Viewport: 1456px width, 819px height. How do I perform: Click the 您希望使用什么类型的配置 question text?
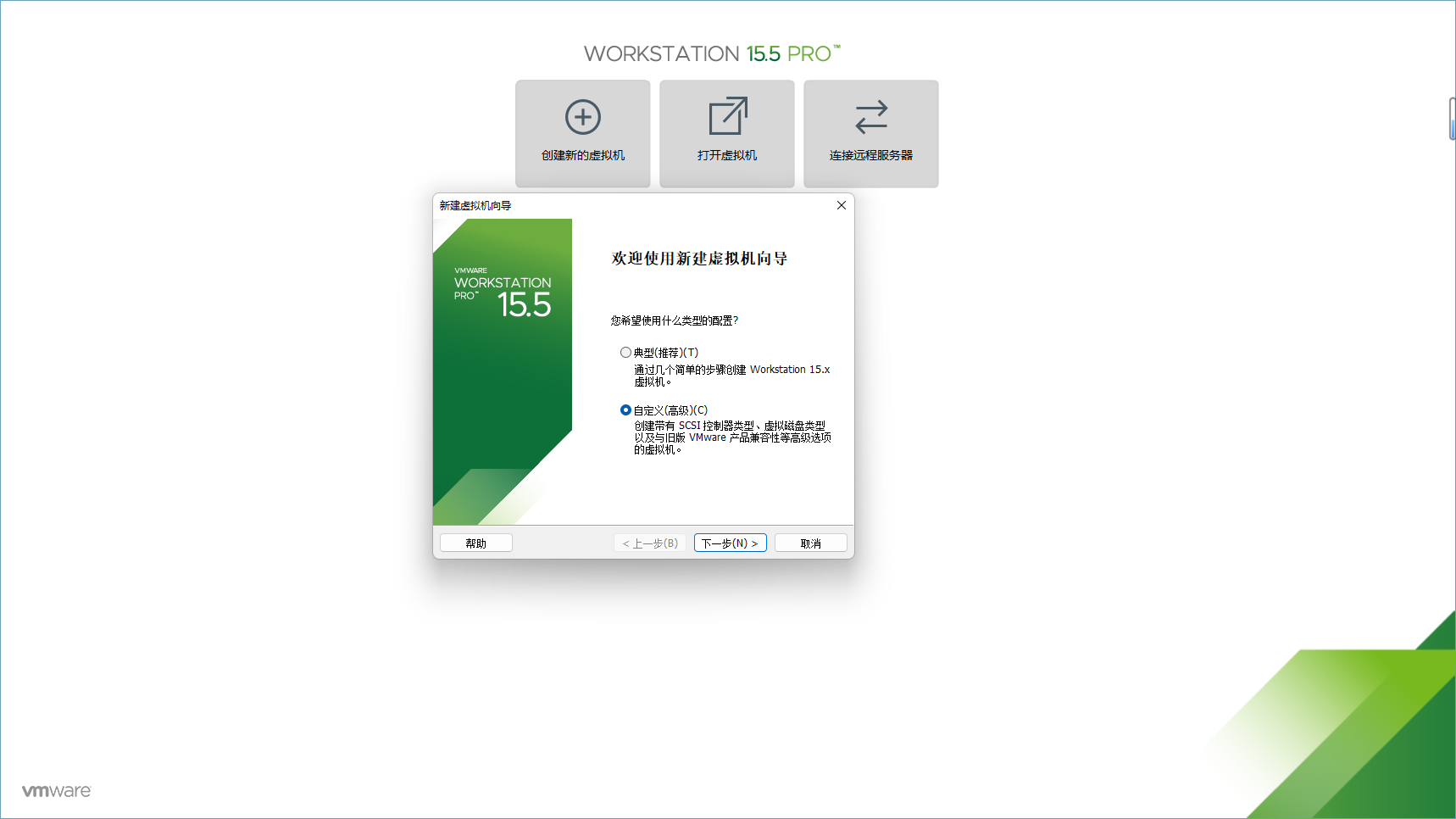coord(675,320)
